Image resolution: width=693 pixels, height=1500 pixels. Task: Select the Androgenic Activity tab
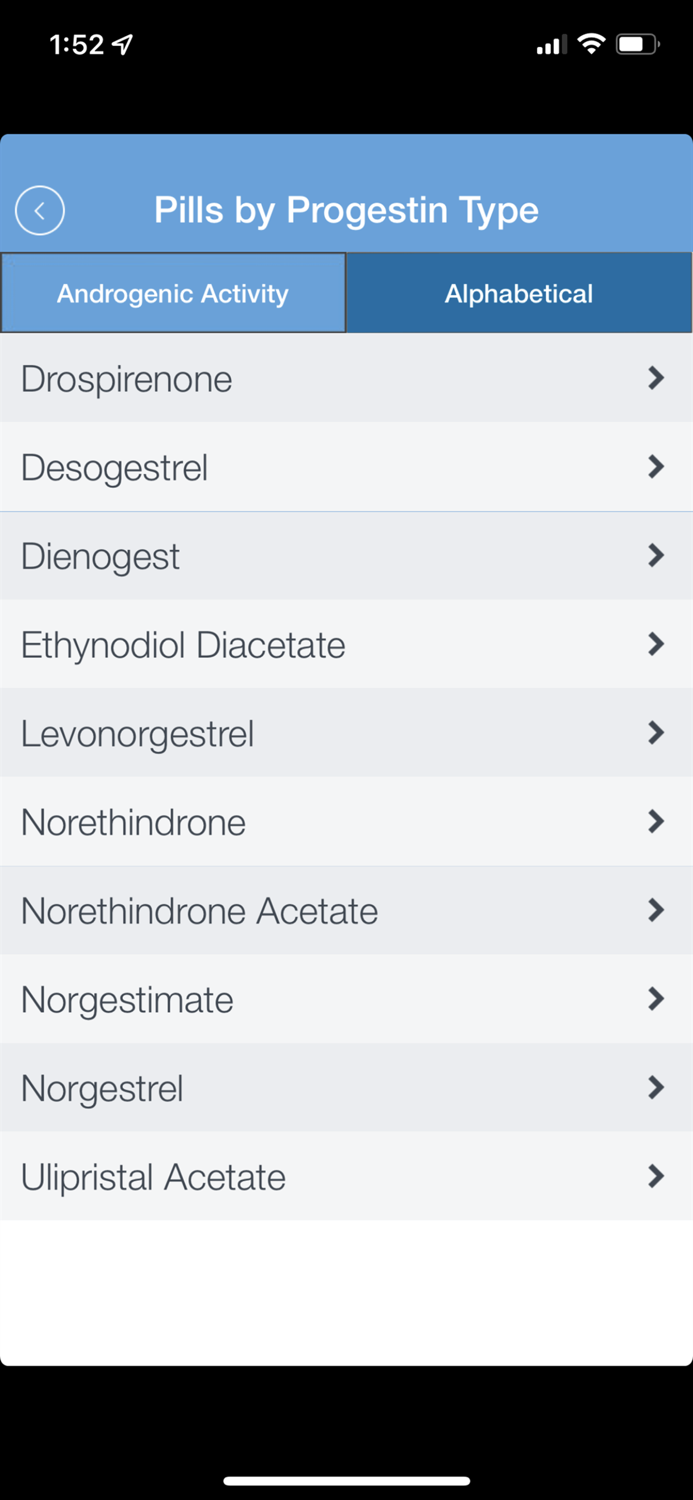(172, 292)
